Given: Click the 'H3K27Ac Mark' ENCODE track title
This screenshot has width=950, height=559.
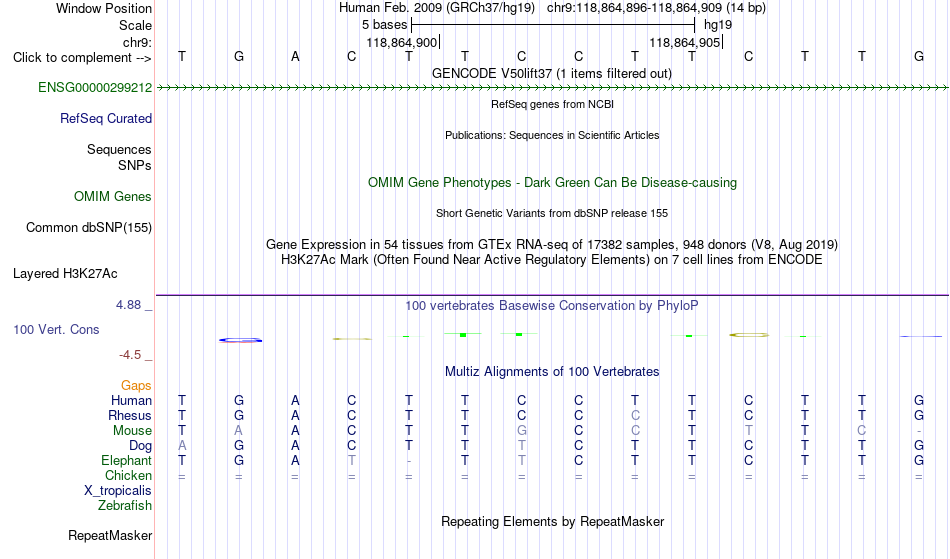Looking at the screenshot, I should pos(552,260).
